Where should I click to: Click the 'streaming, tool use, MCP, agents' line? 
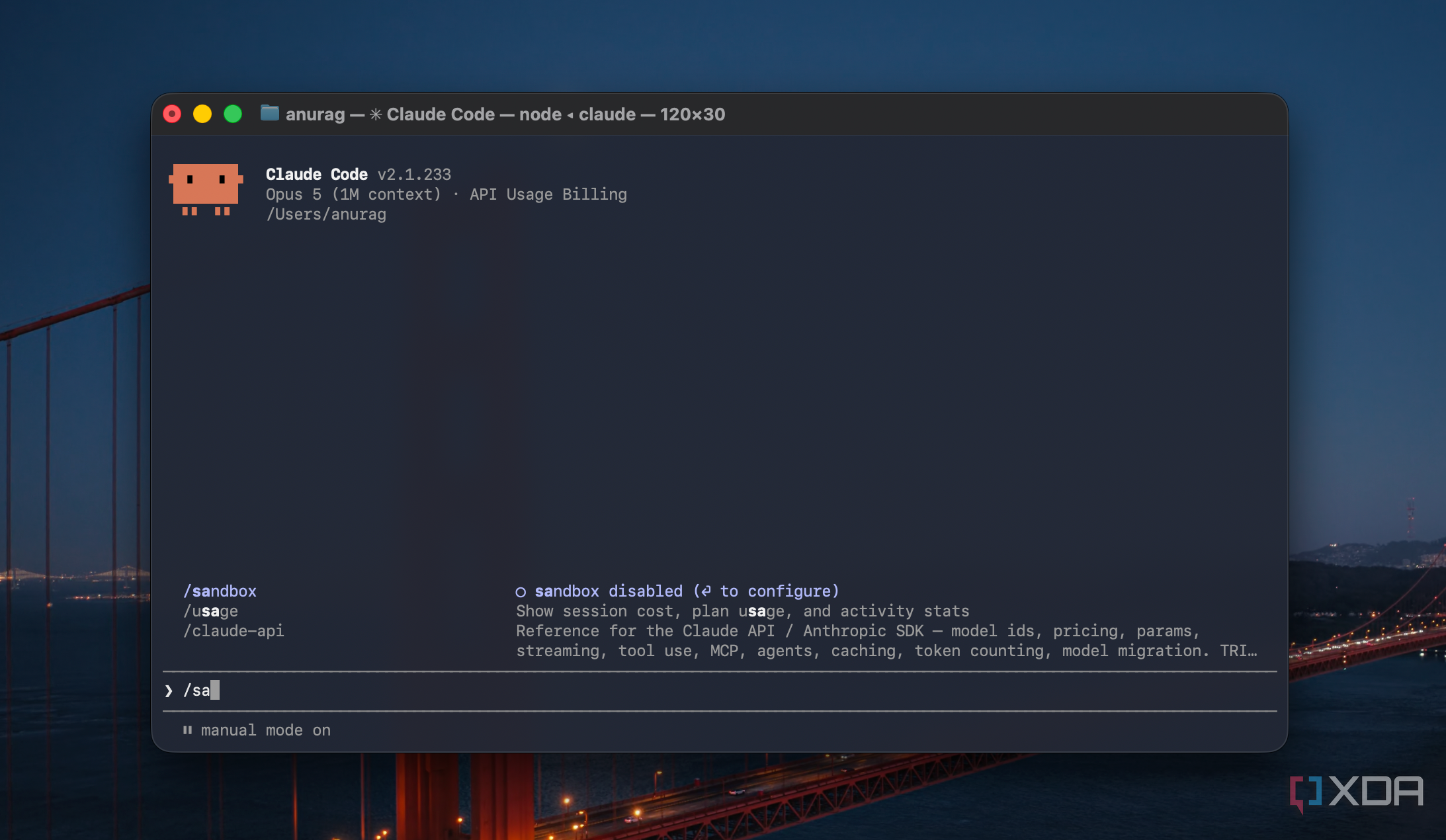pos(886,651)
